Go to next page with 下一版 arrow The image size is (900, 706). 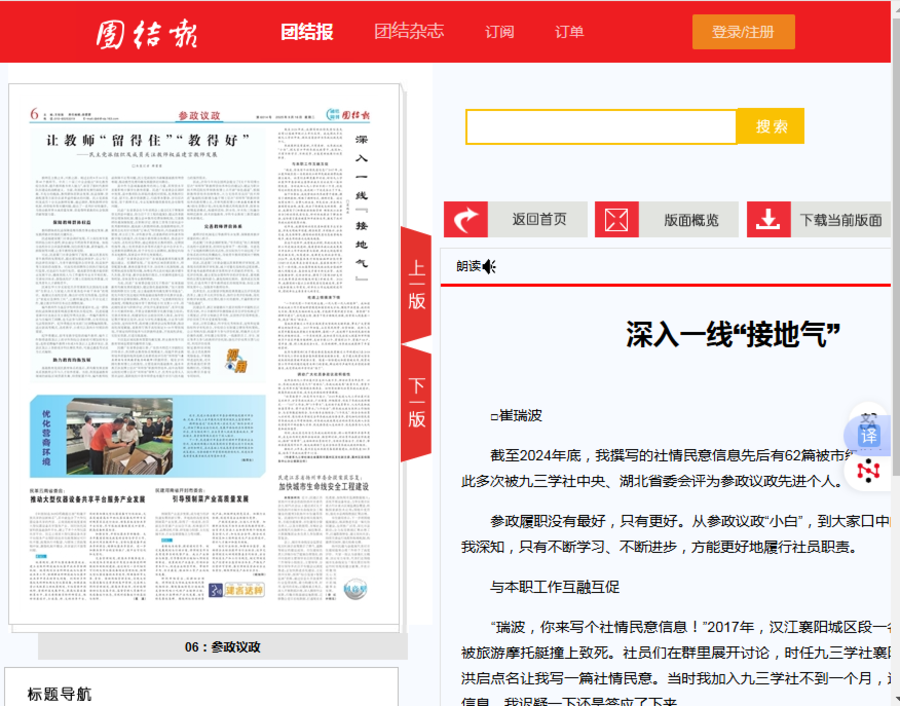pyautogui.click(x=416, y=403)
